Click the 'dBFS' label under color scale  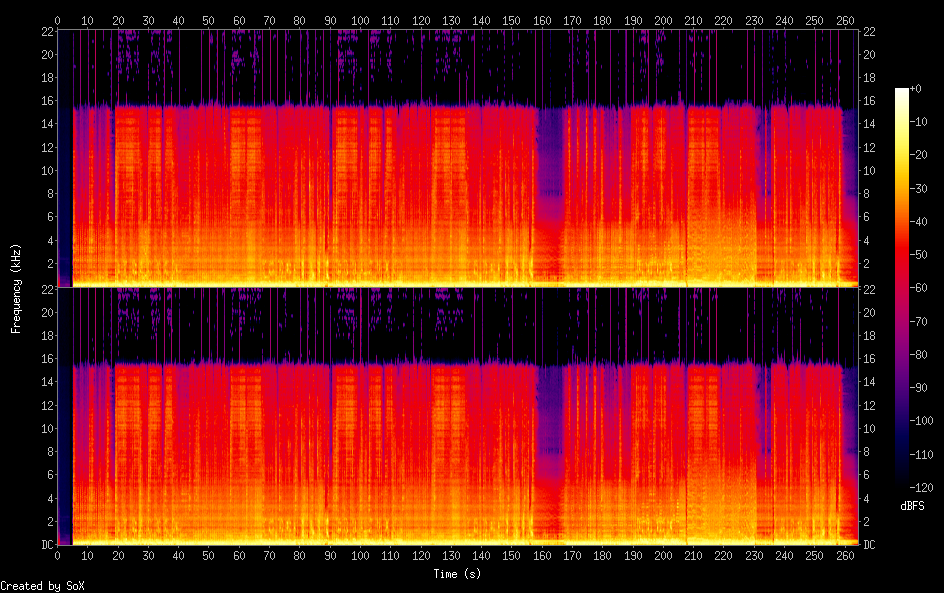coord(912,506)
